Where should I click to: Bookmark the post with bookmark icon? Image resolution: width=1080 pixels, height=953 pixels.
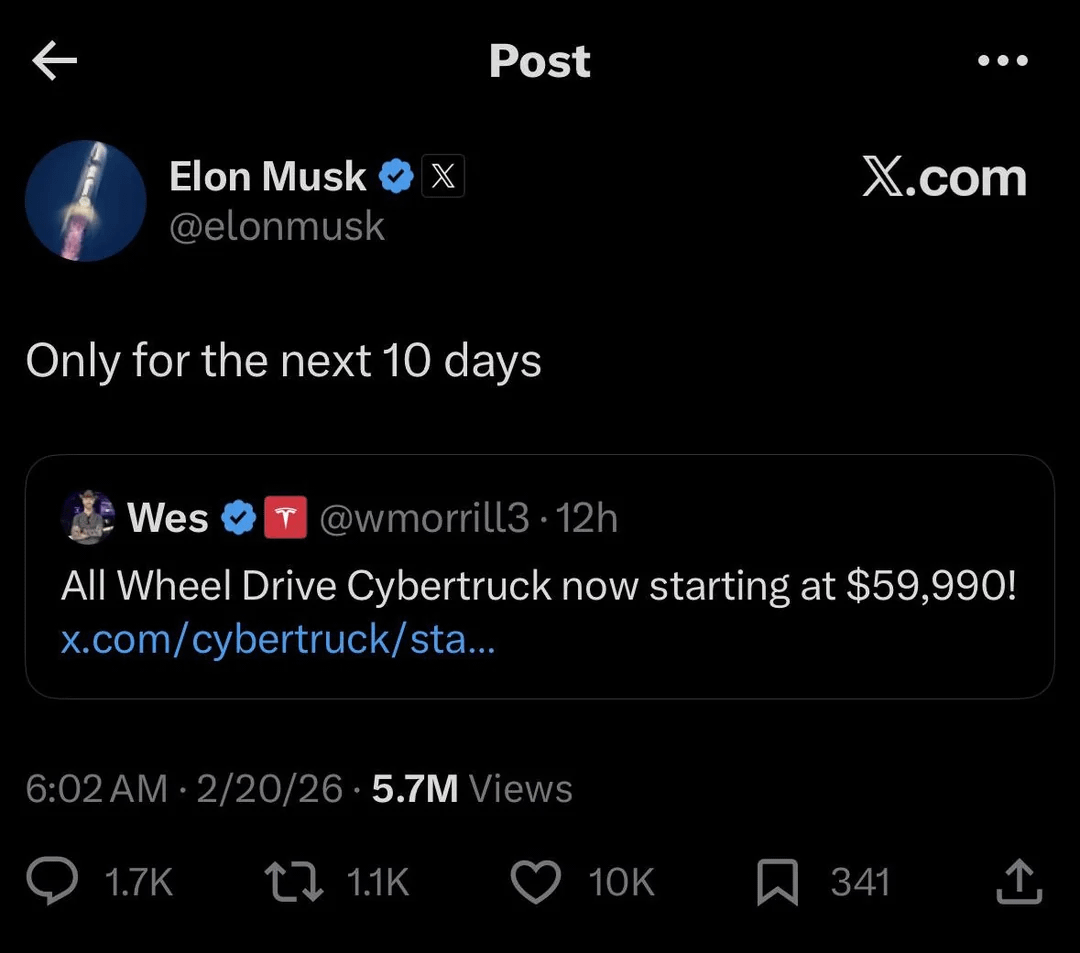click(x=777, y=883)
